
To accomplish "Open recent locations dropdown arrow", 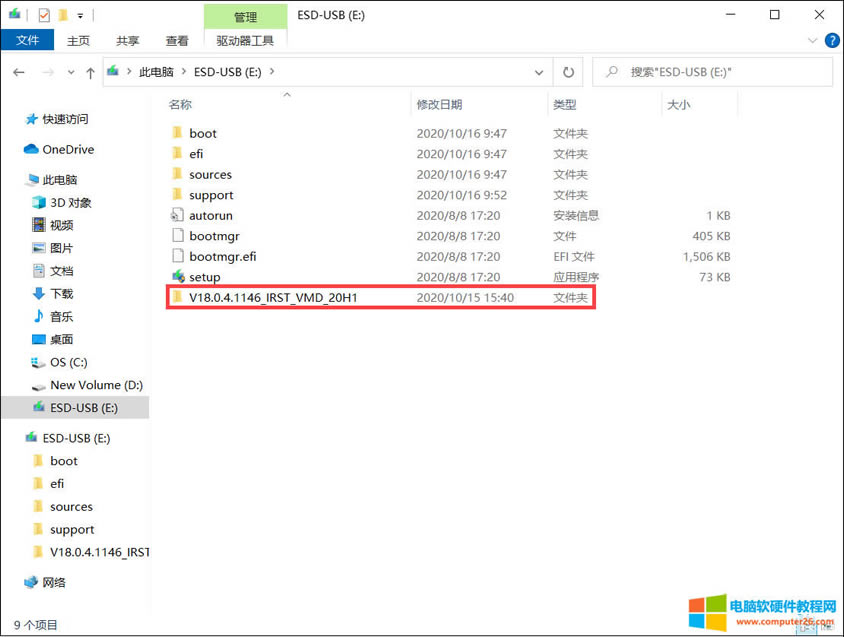I will coord(71,72).
